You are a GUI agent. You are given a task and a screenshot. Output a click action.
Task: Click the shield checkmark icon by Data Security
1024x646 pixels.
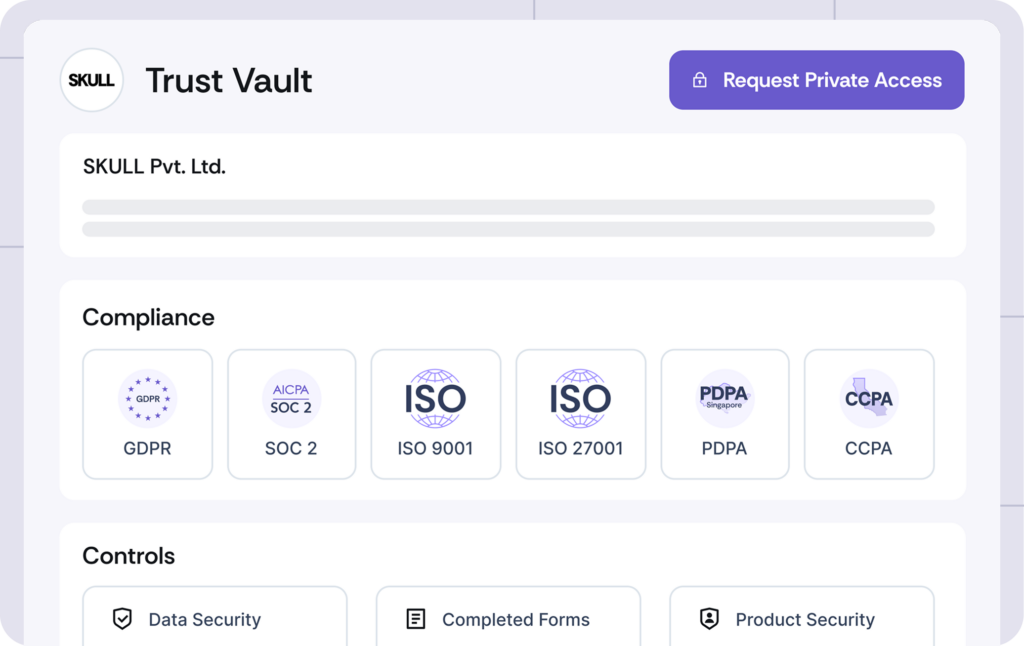[122, 619]
